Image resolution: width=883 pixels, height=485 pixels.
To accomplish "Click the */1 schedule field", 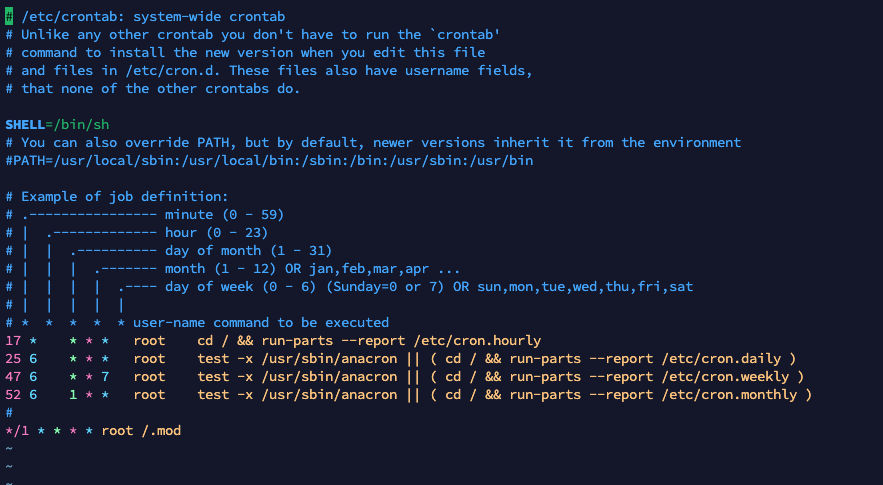I will [x=17, y=431].
